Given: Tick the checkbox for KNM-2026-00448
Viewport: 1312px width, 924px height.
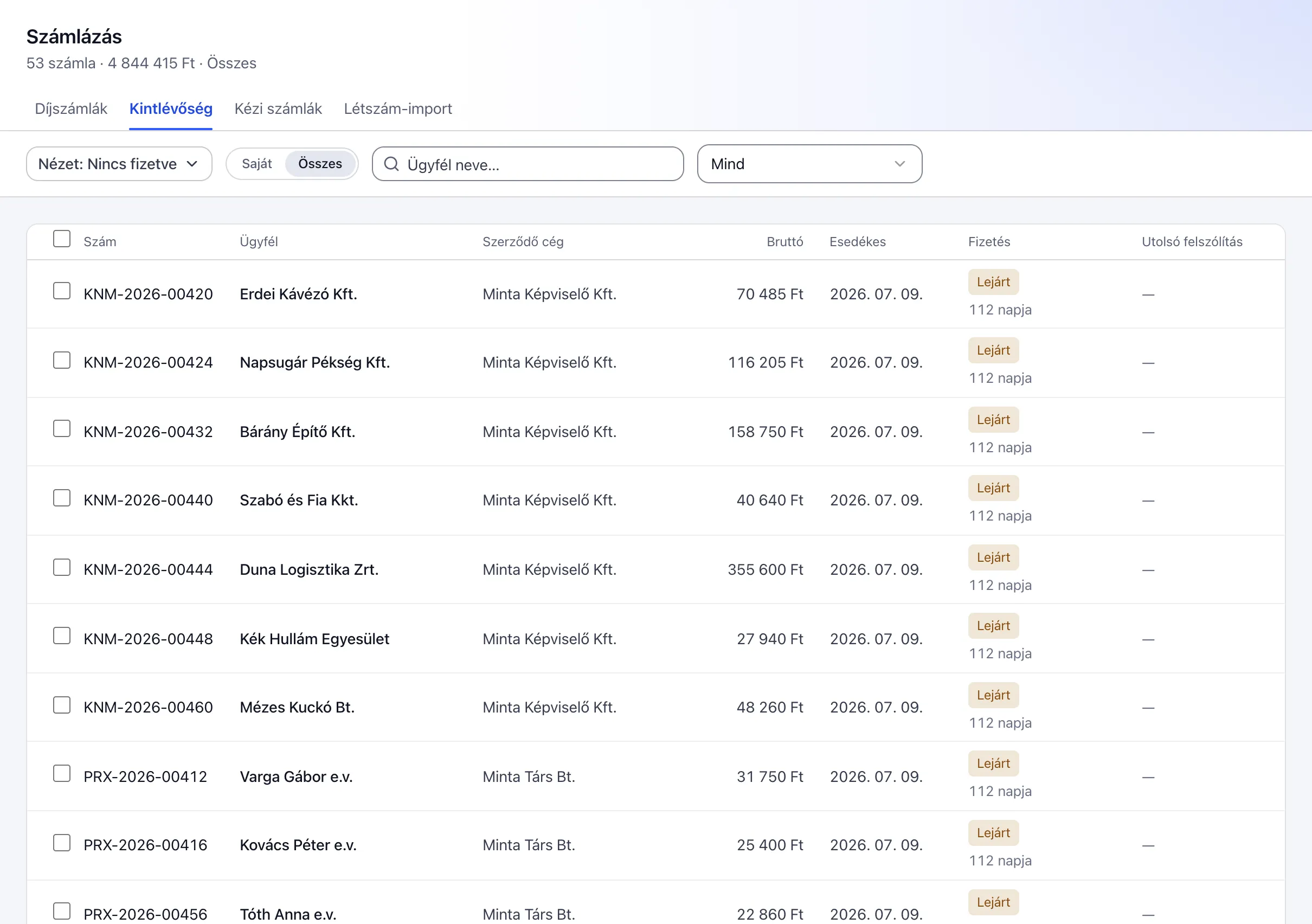Looking at the screenshot, I should click(62, 636).
